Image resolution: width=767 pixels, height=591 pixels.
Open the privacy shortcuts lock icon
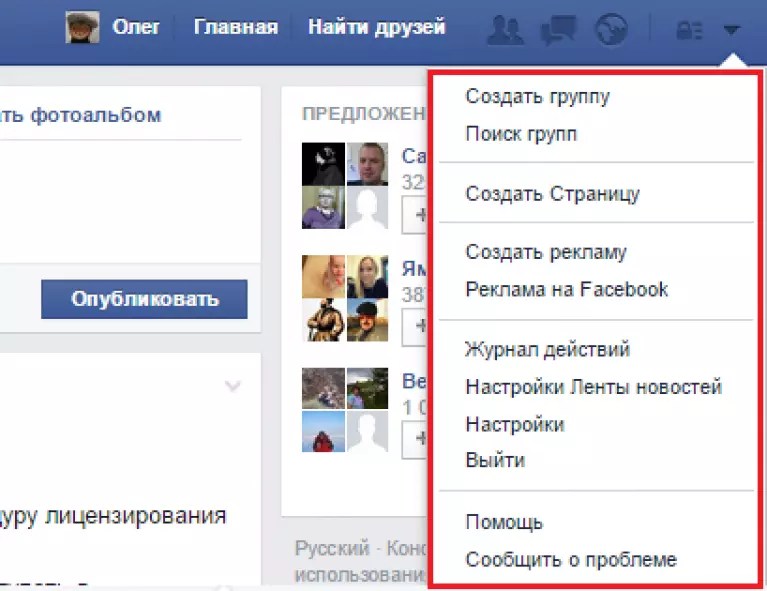coord(689,30)
